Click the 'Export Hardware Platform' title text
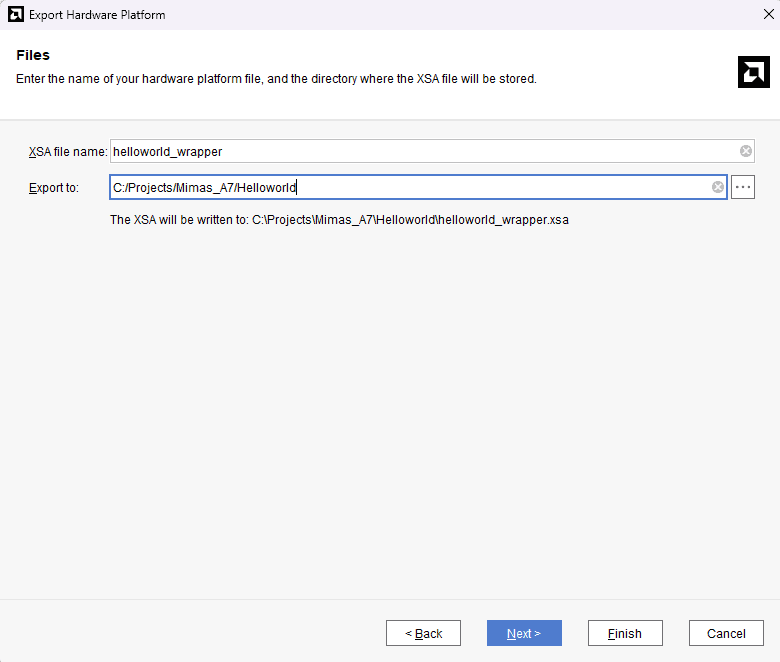The height and width of the screenshot is (662, 780). tap(97, 15)
